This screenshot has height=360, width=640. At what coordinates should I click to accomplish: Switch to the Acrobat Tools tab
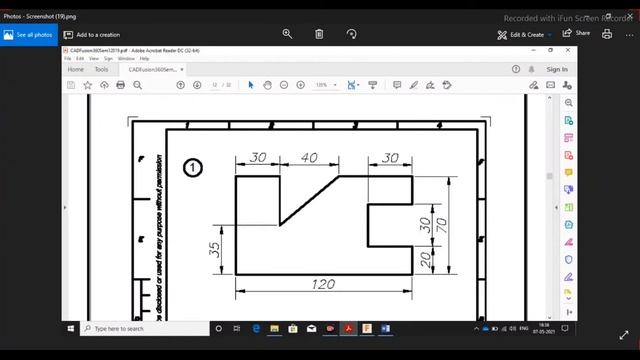click(101, 69)
